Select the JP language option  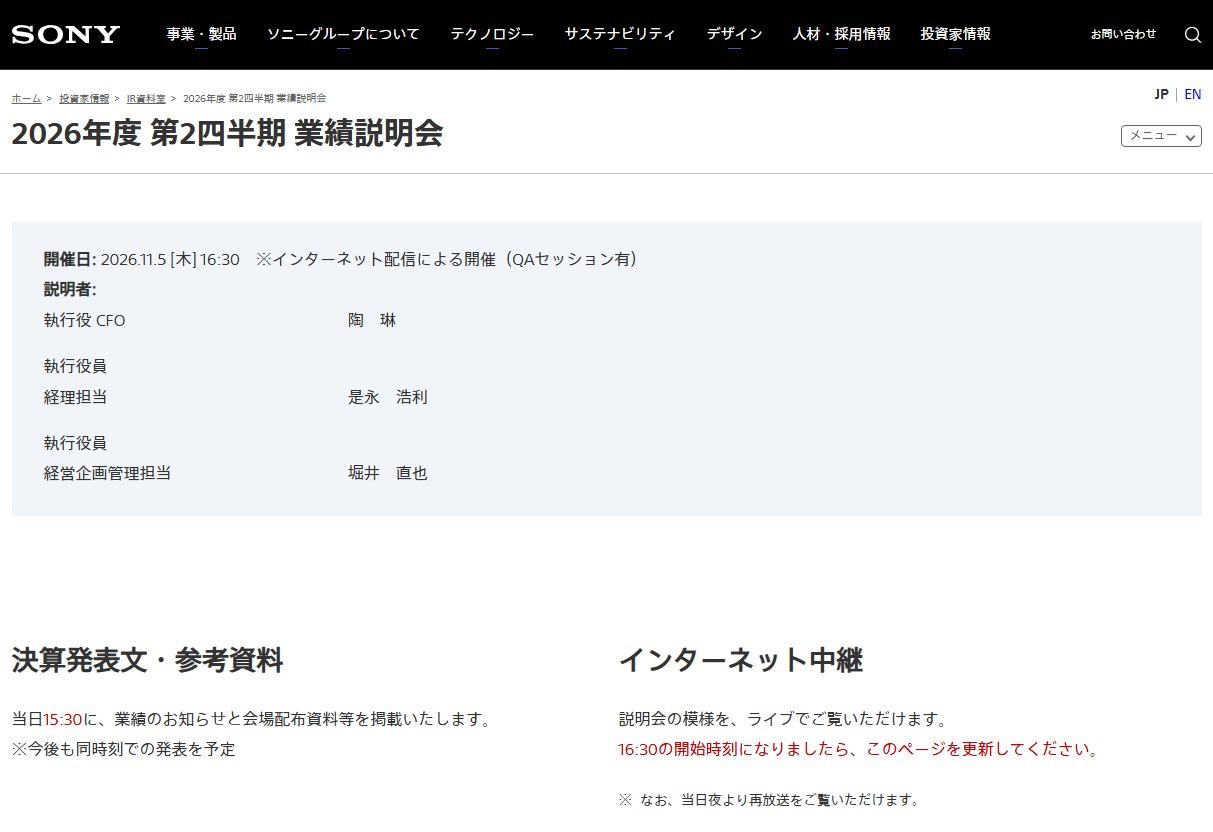[1161, 94]
